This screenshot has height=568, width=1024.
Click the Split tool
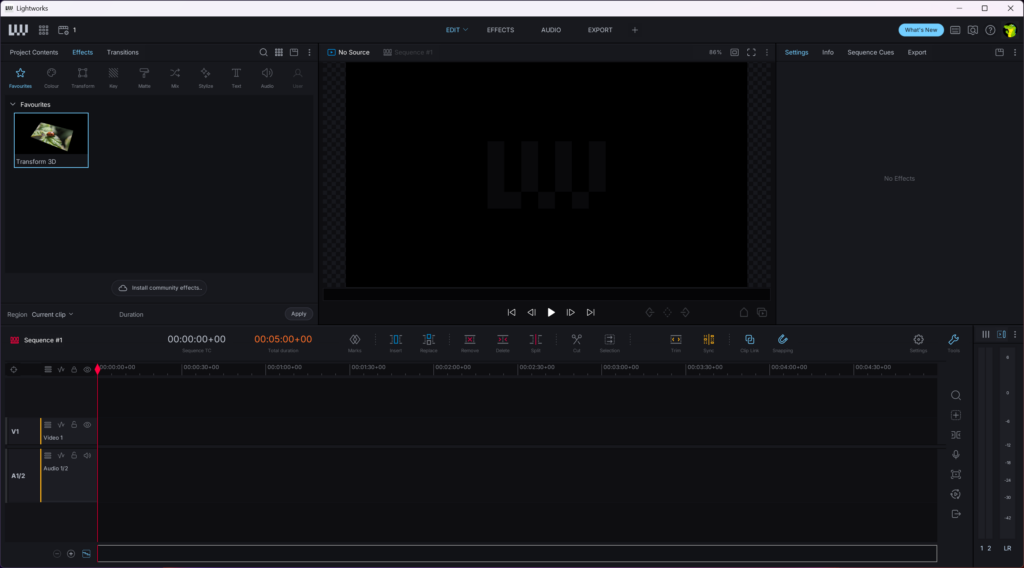click(x=536, y=342)
